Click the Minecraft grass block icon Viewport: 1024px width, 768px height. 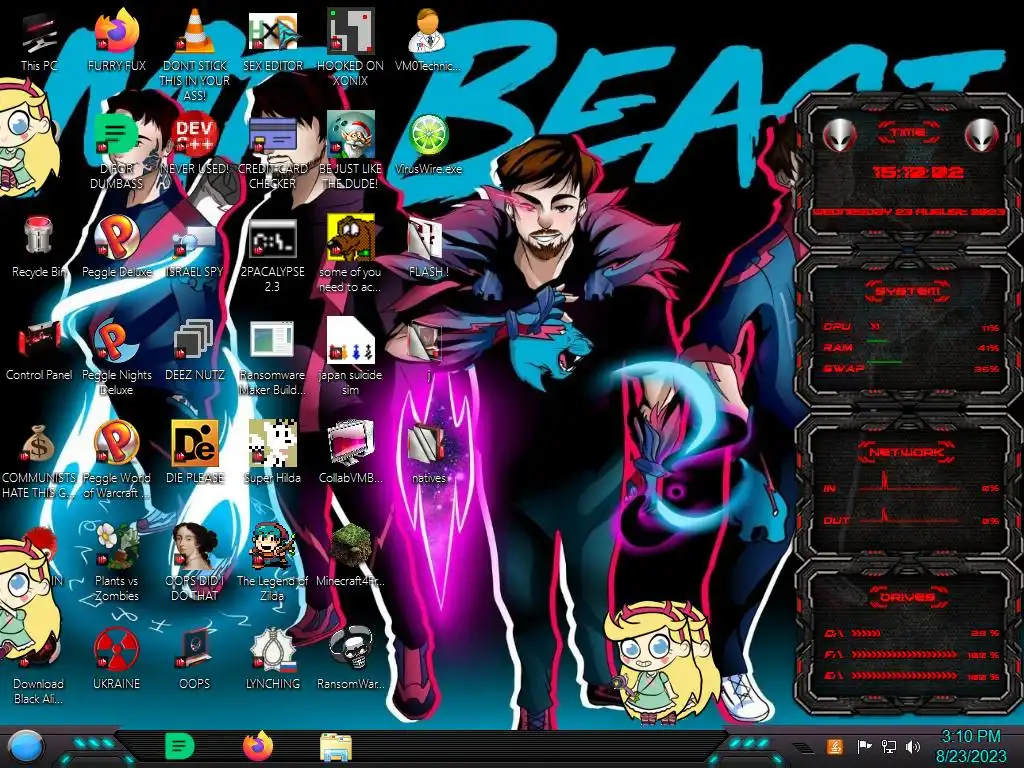pos(350,555)
